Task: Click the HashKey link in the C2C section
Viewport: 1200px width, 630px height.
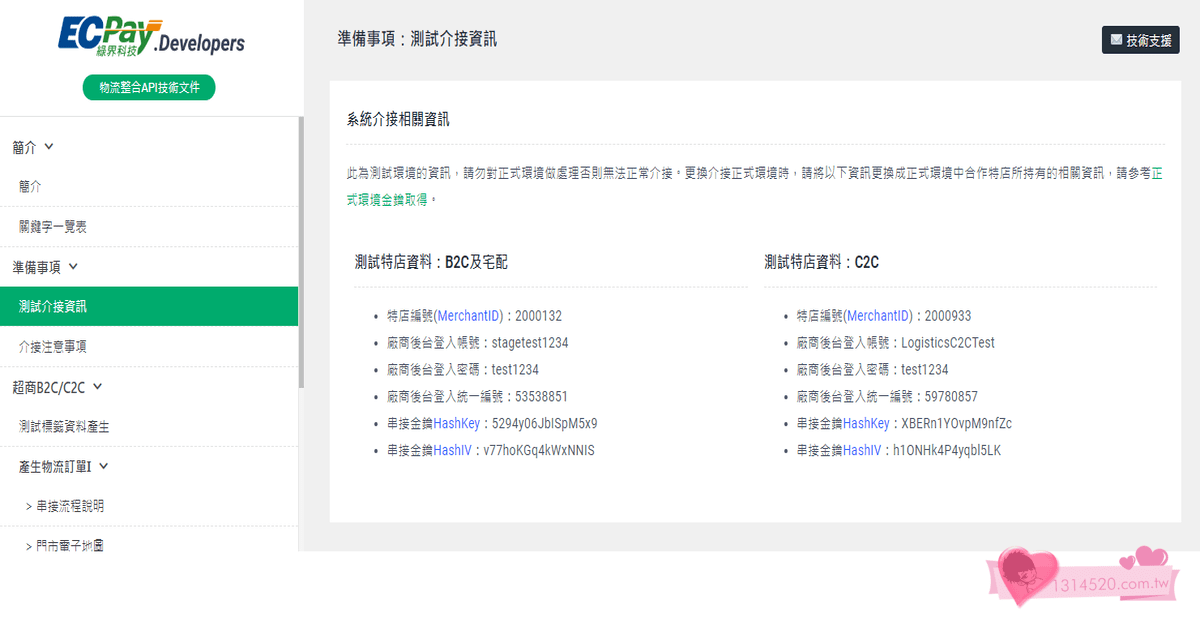Action: (x=868, y=423)
